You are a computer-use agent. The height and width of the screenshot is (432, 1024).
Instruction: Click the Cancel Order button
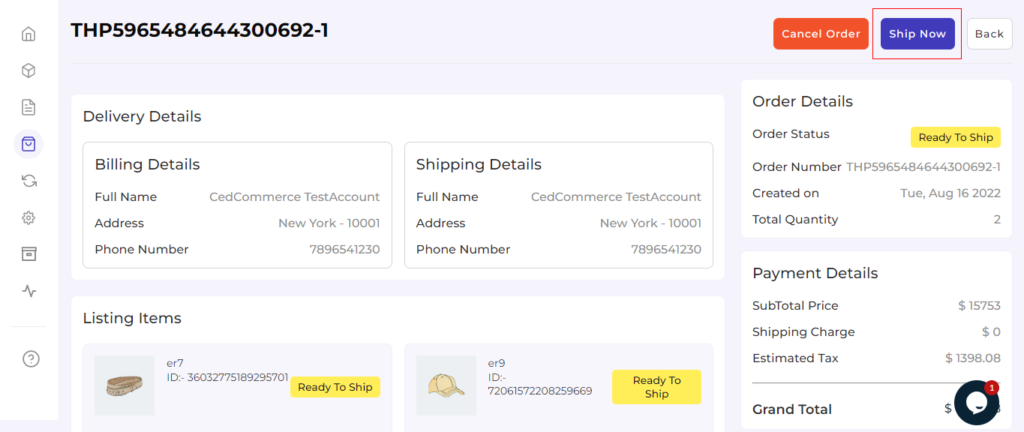point(820,34)
